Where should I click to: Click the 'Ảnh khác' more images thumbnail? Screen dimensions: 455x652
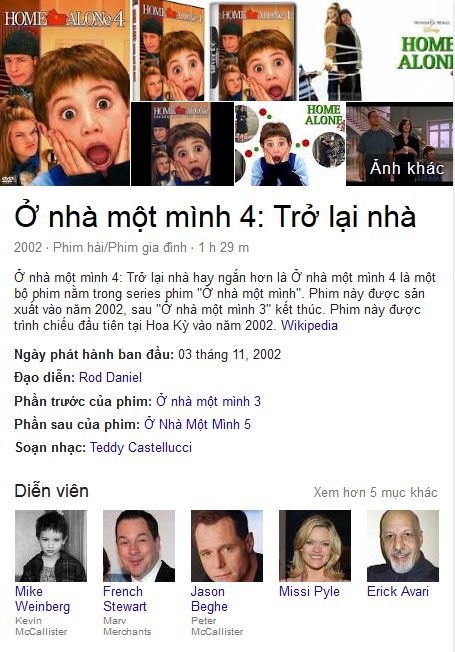[x=399, y=144]
